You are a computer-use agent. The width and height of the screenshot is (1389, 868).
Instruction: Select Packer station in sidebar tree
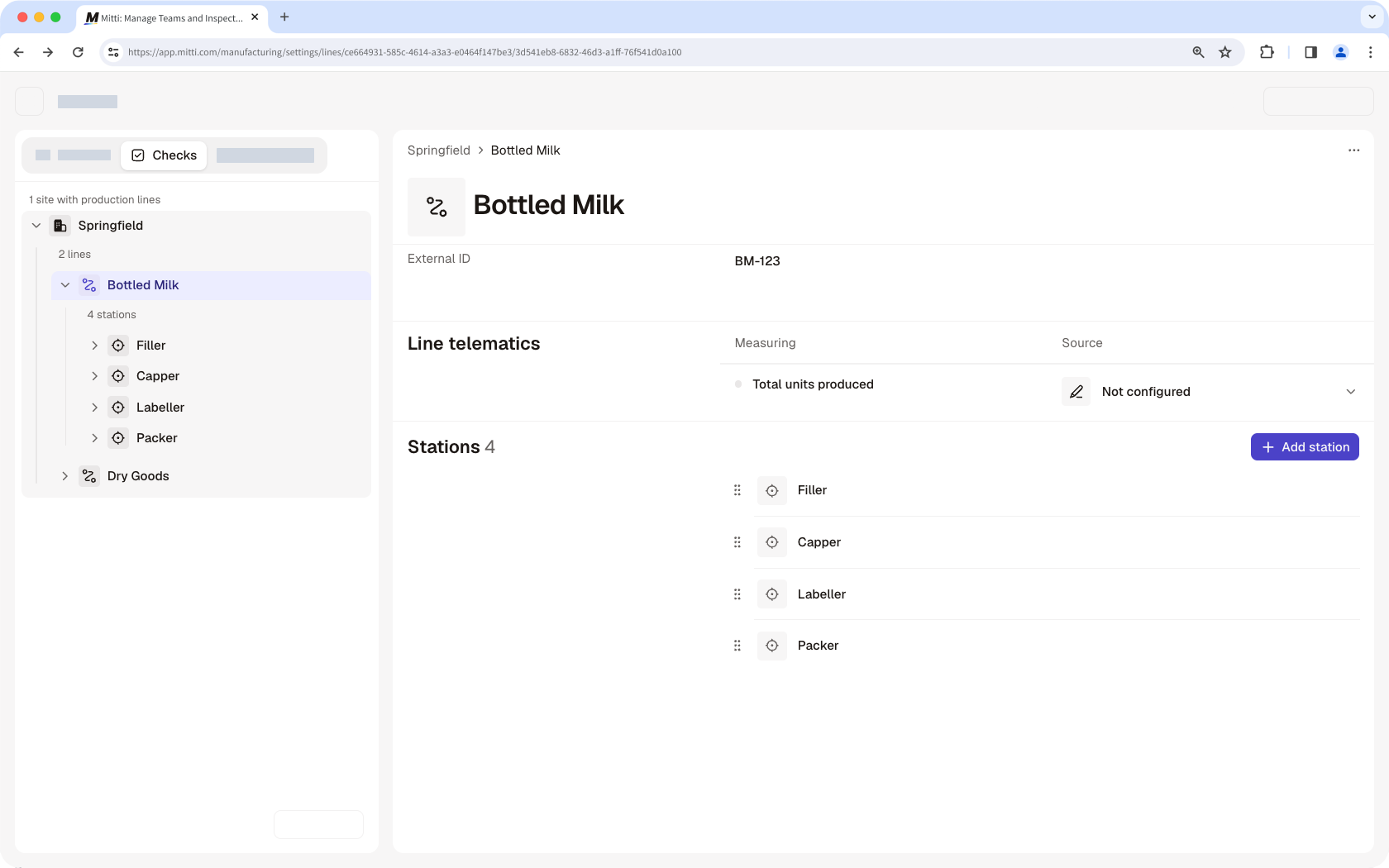pyautogui.click(x=157, y=438)
